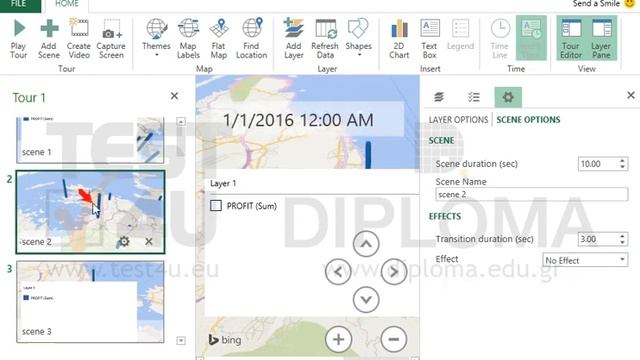Zoom in with the plus button
The width and height of the screenshot is (640, 360).
tap(338, 339)
